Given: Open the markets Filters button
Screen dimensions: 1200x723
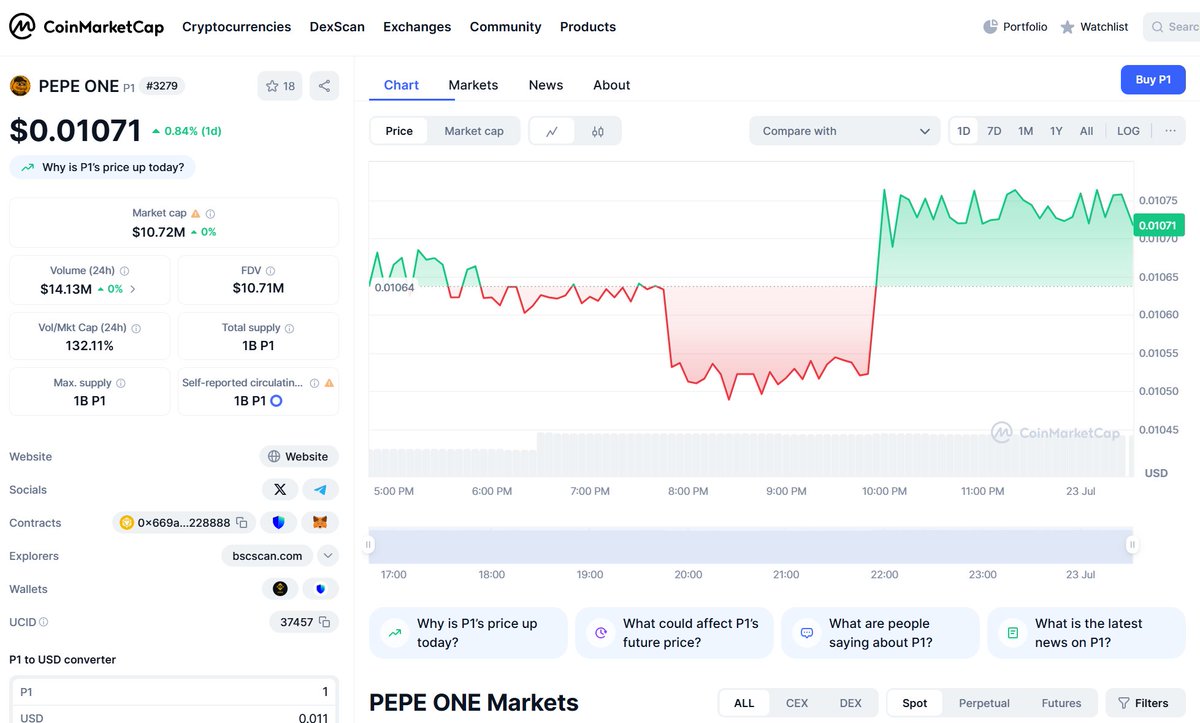Looking at the screenshot, I should click(x=1143, y=703).
